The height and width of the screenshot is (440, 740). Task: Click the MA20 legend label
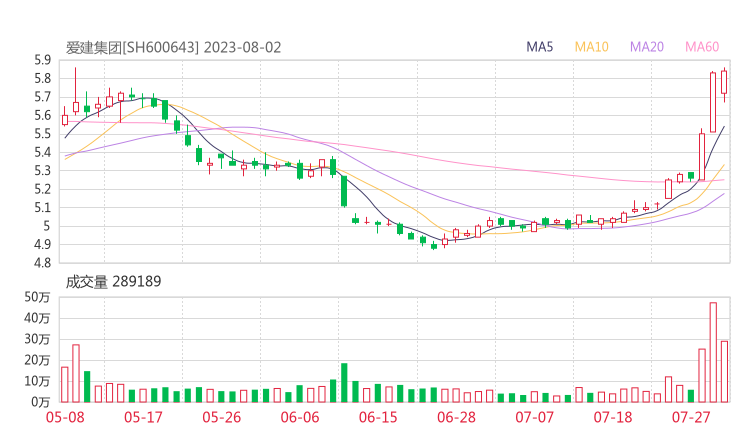647,47
